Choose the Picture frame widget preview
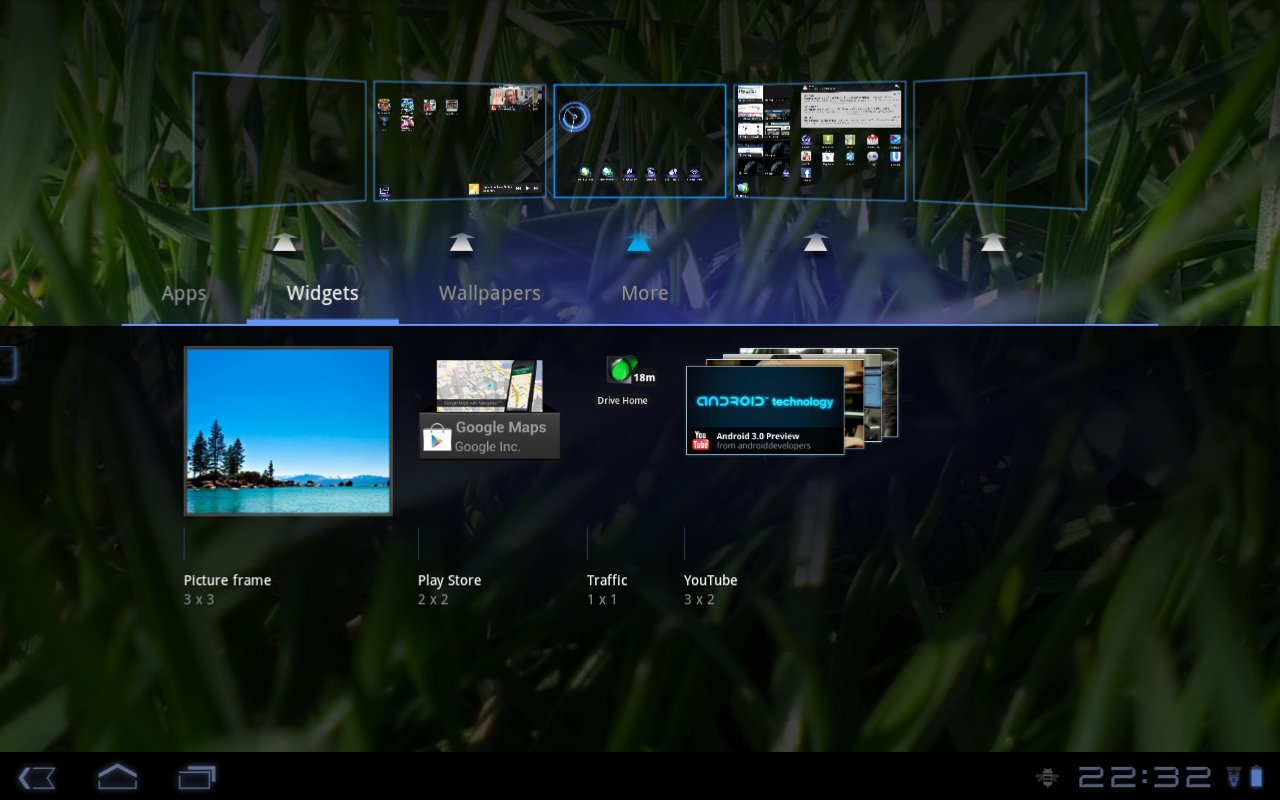This screenshot has height=800, width=1280. click(288, 430)
